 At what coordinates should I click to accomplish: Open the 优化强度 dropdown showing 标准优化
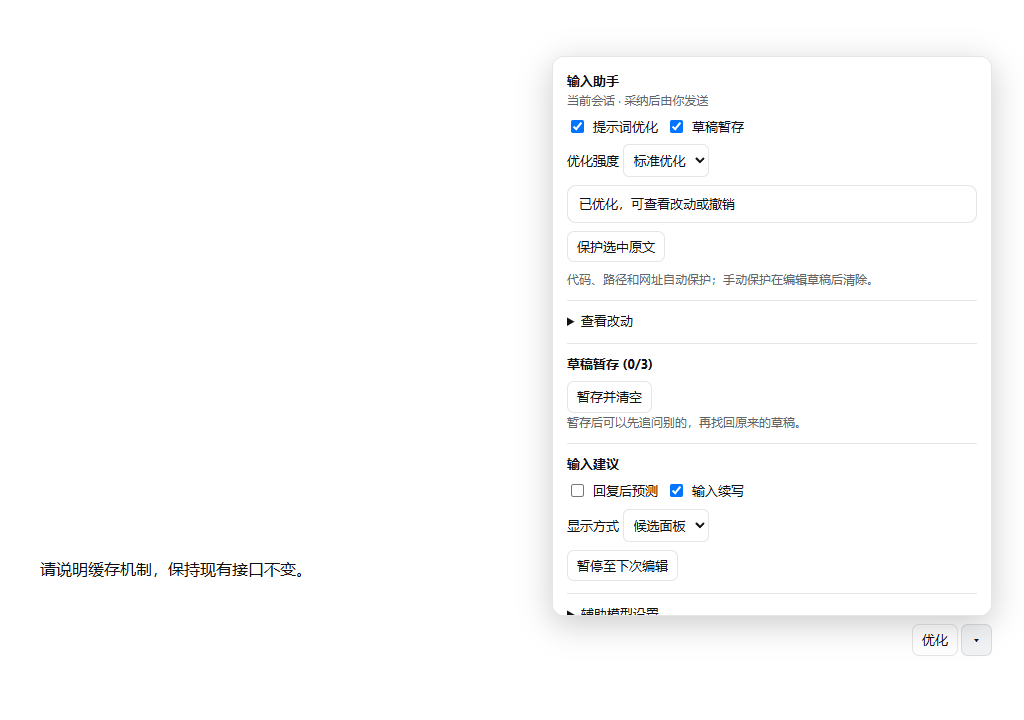[666, 161]
